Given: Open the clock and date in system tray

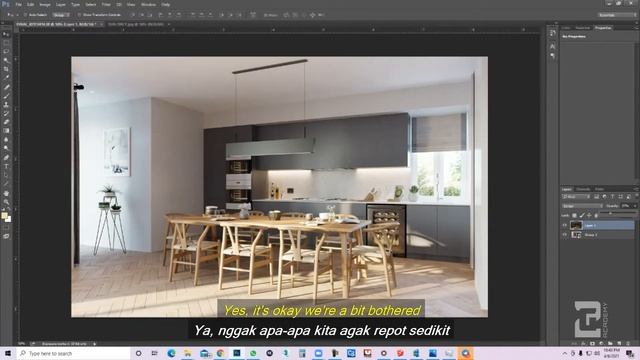Looking at the screenshot, I should coord(611,353).
